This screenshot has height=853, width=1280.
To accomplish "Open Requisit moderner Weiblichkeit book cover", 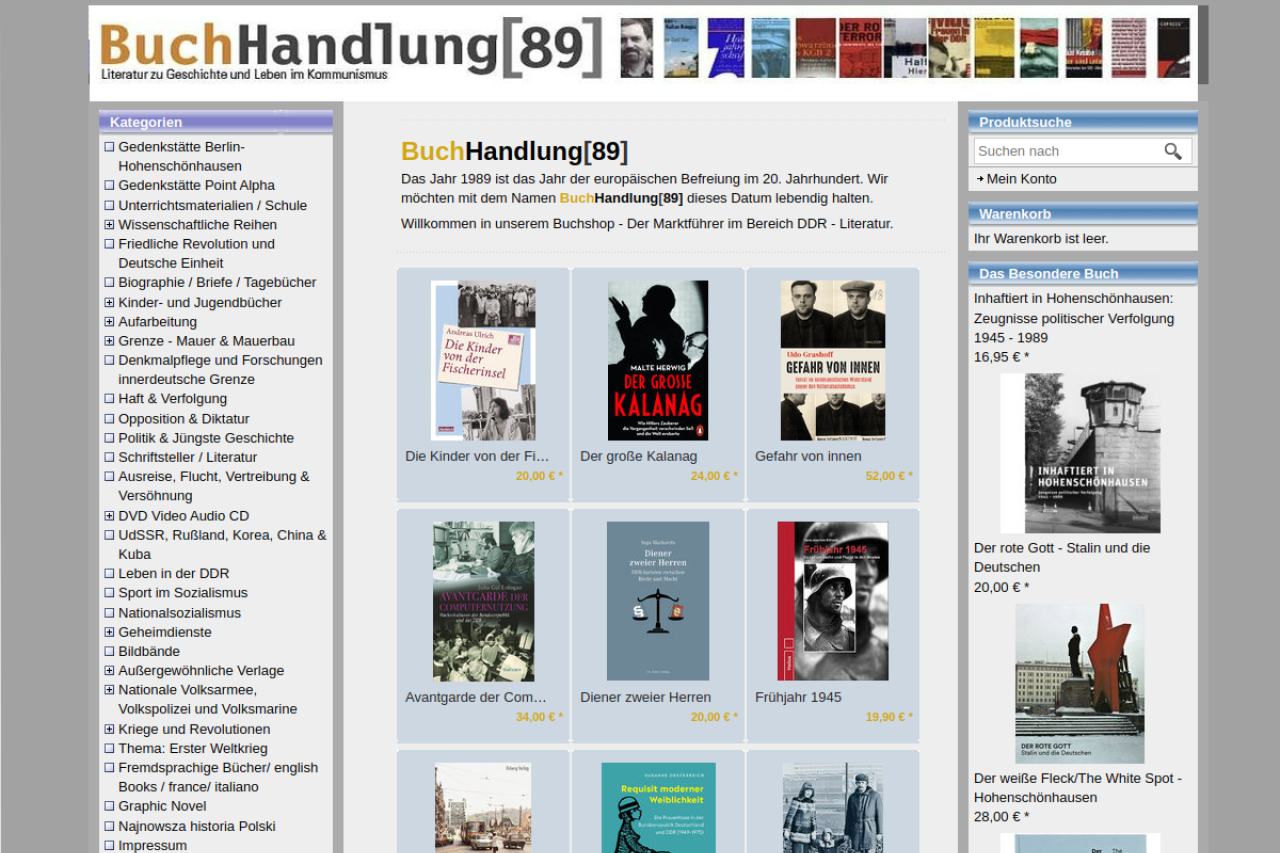I will point(658,808).
